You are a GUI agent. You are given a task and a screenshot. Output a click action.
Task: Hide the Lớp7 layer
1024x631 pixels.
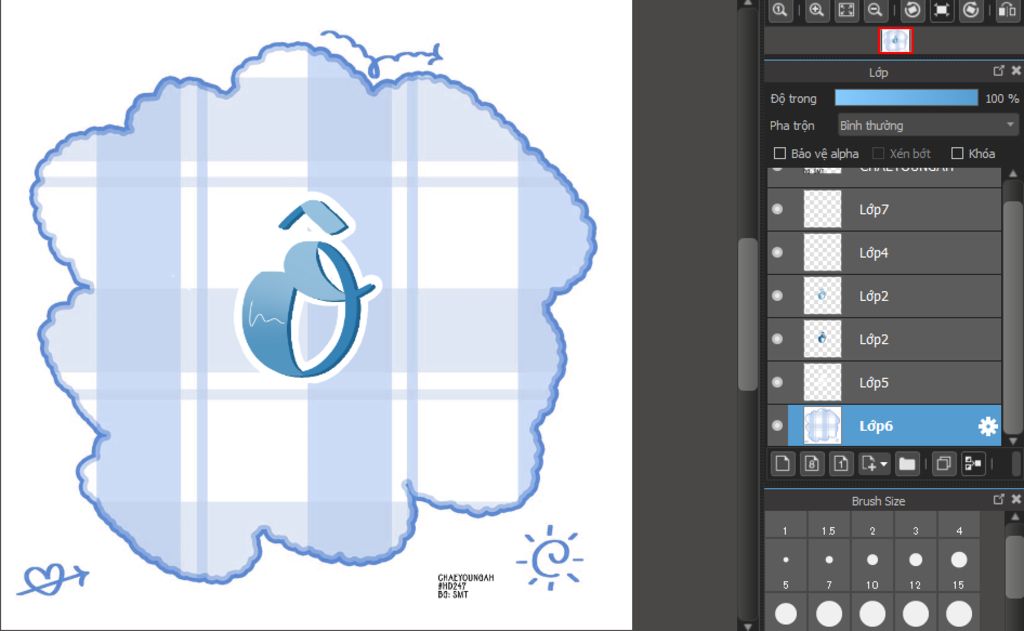[777, 209]
